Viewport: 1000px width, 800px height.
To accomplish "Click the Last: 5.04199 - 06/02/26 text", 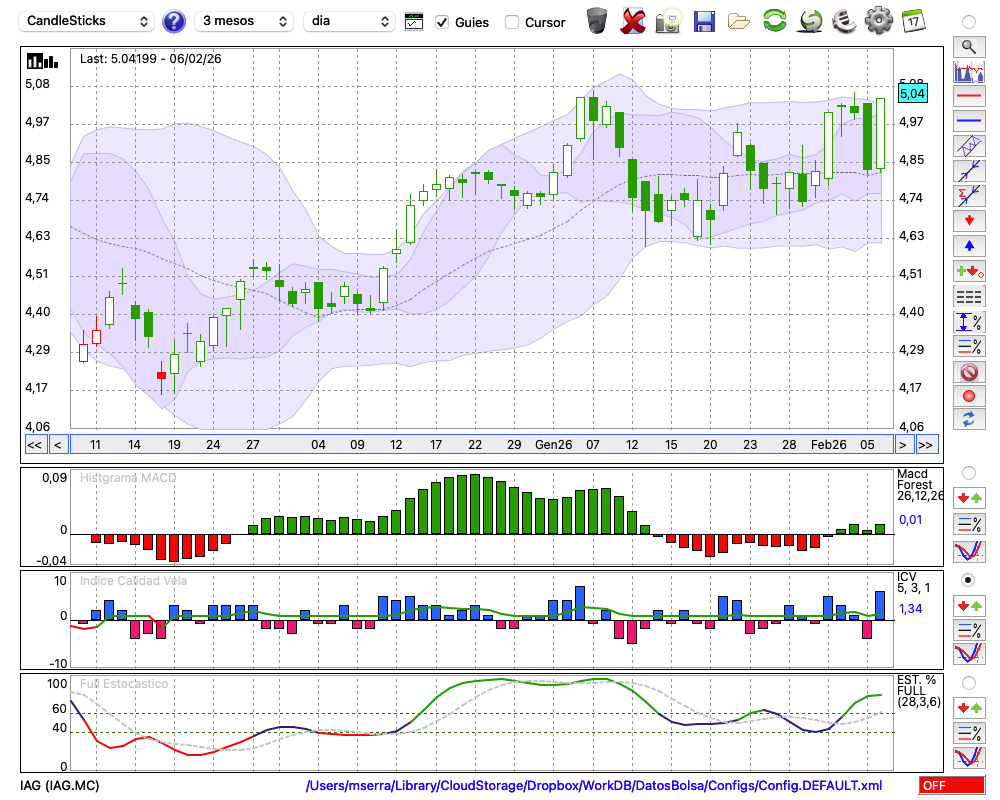I will point(151,59).
